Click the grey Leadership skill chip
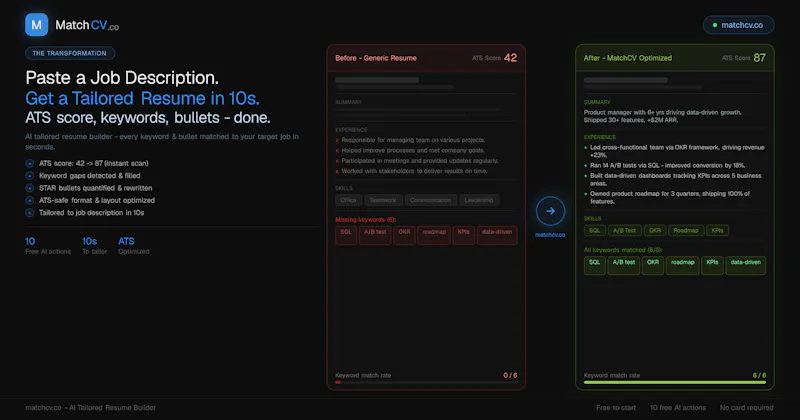Screen dimensions: 800x420 point(479,200)
